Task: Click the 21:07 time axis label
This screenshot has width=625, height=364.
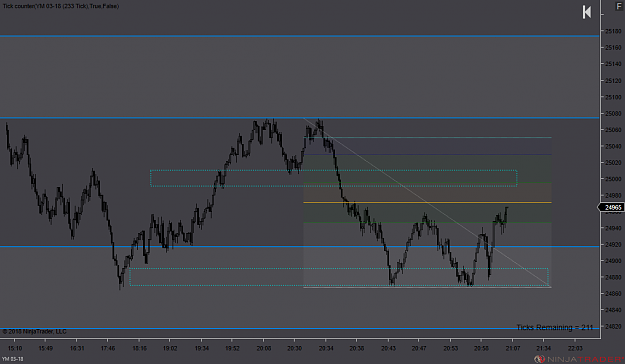Action: point(513,348)
